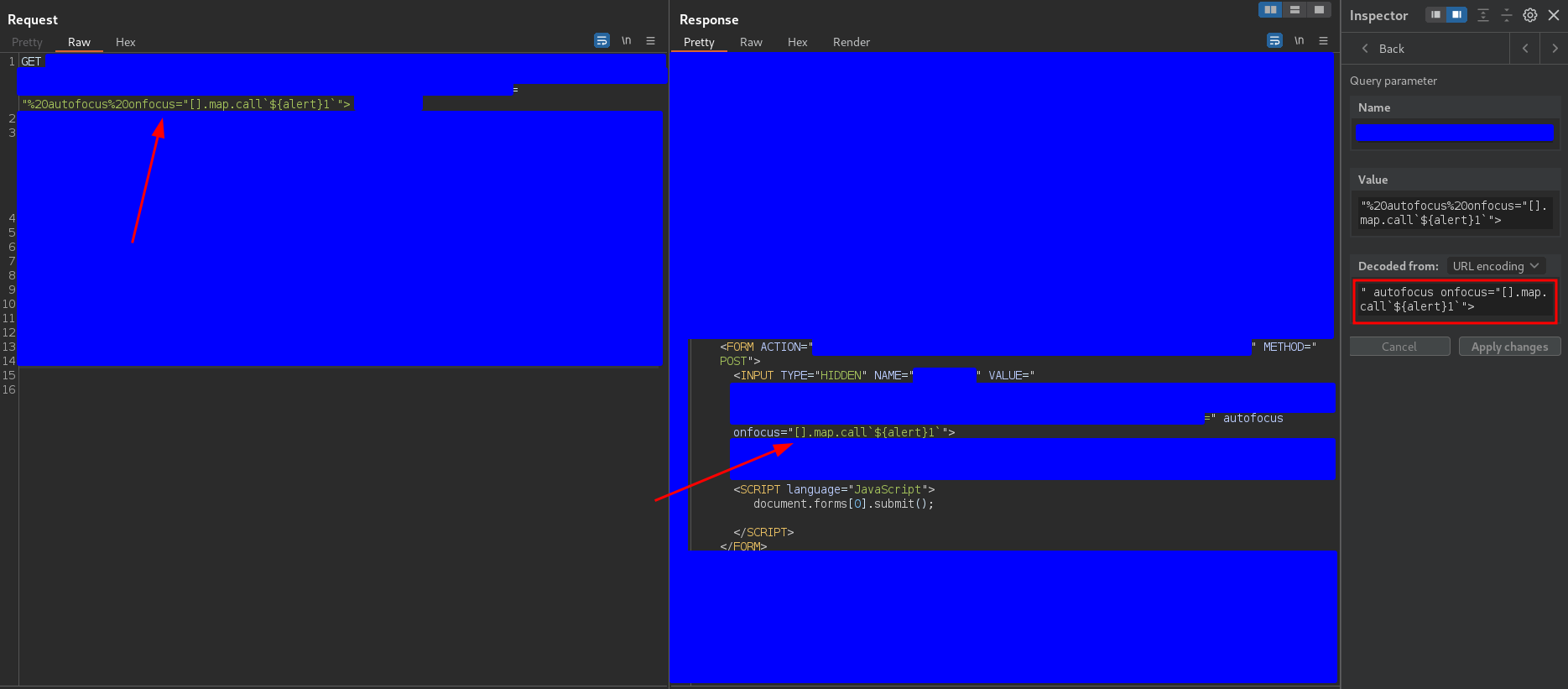Click the decoded value text field
The height and width of the screenshot is (689, 1568).
click(x=1453, y=300)
